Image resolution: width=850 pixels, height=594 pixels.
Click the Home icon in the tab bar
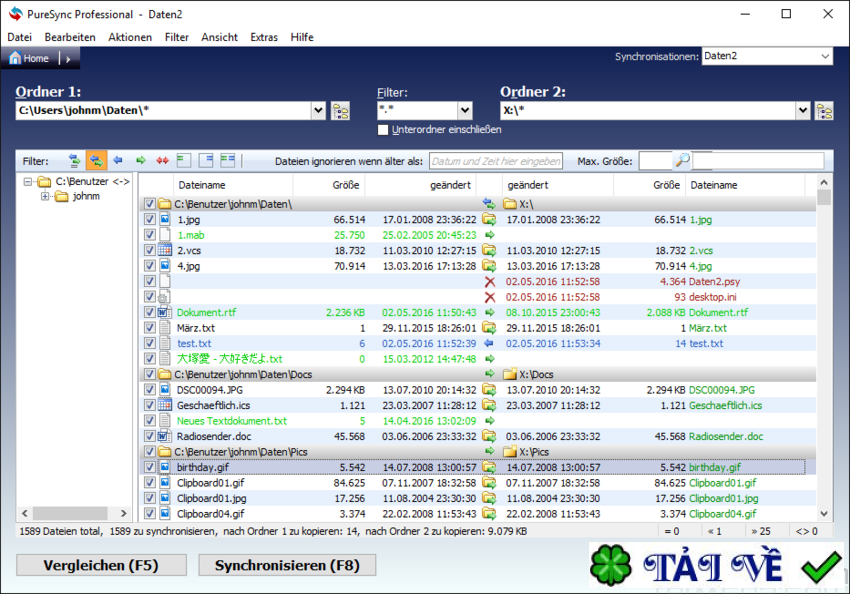pyautogui.click(x=28, y=58)
